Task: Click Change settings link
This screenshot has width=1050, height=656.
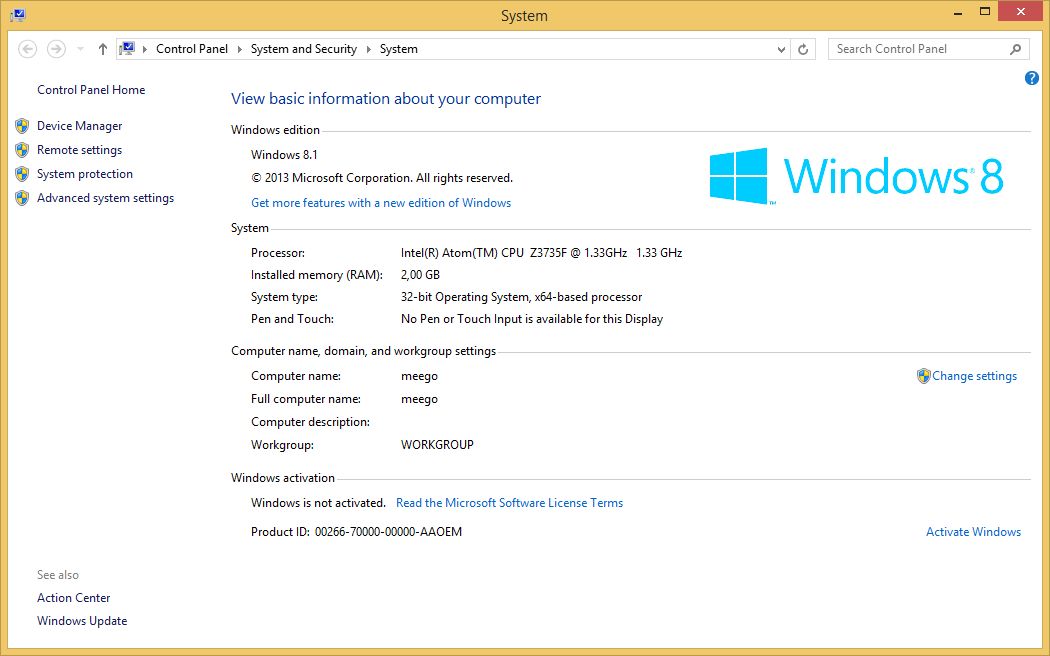Action: tap(974, 376)
